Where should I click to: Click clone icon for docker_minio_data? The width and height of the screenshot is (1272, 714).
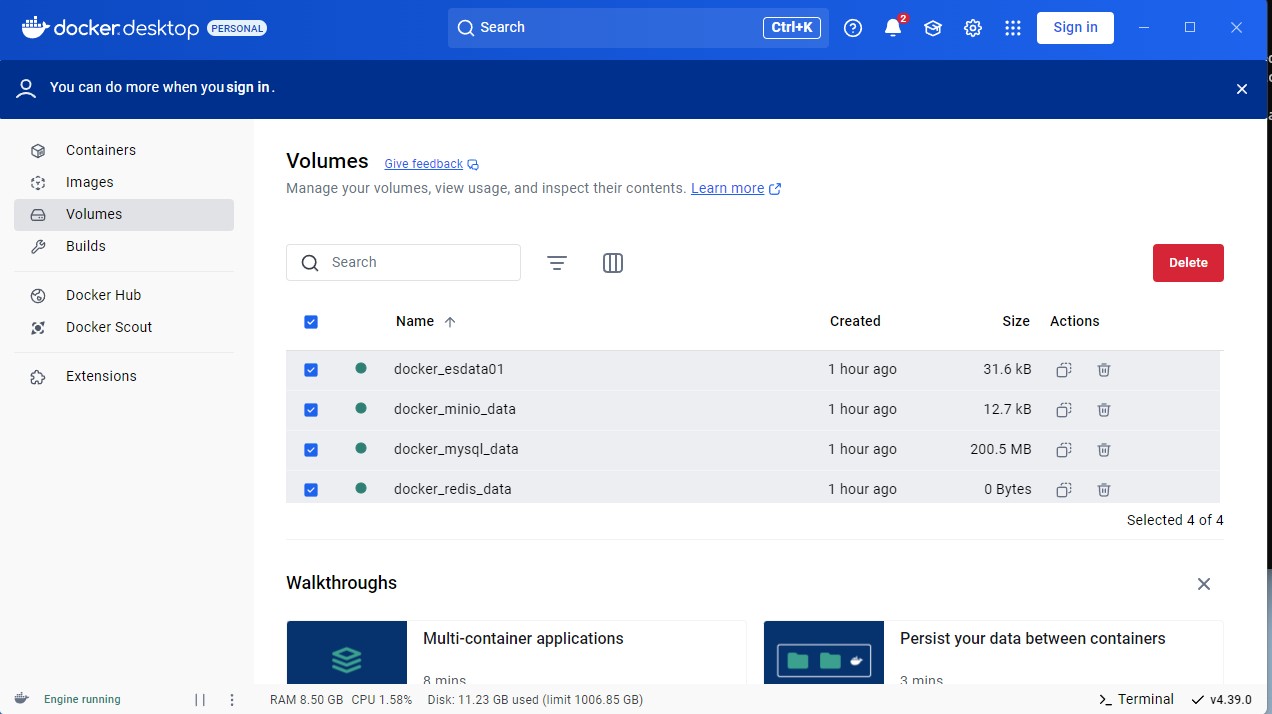coord(1064,410)
